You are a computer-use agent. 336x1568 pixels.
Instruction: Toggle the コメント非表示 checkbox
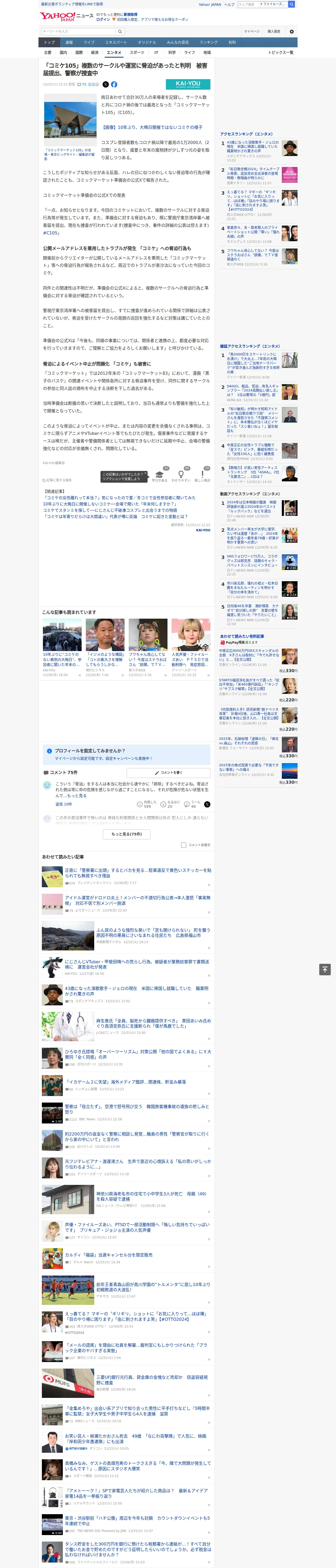point(183,845)
